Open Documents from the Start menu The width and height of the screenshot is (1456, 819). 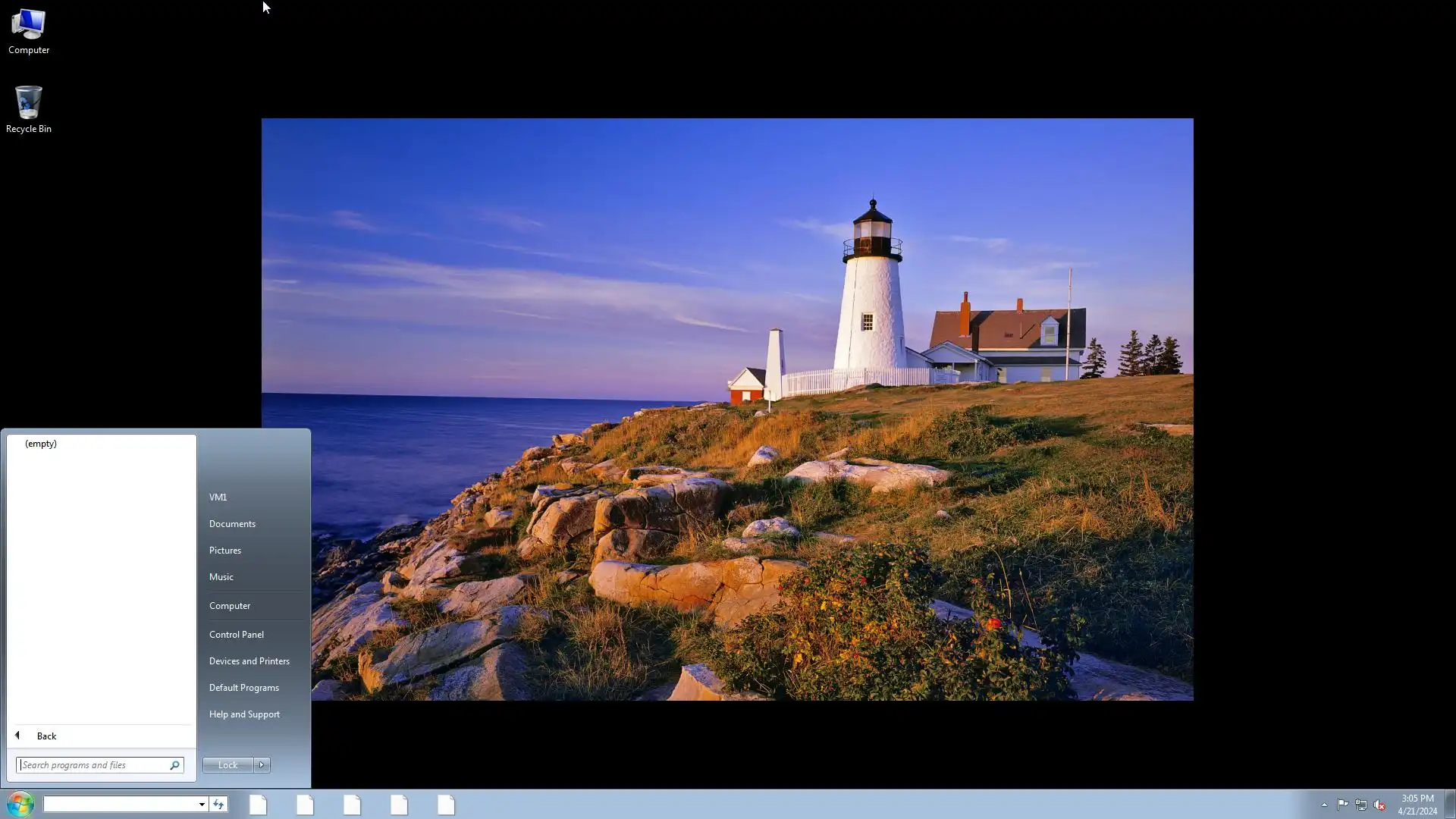(232, 524)
